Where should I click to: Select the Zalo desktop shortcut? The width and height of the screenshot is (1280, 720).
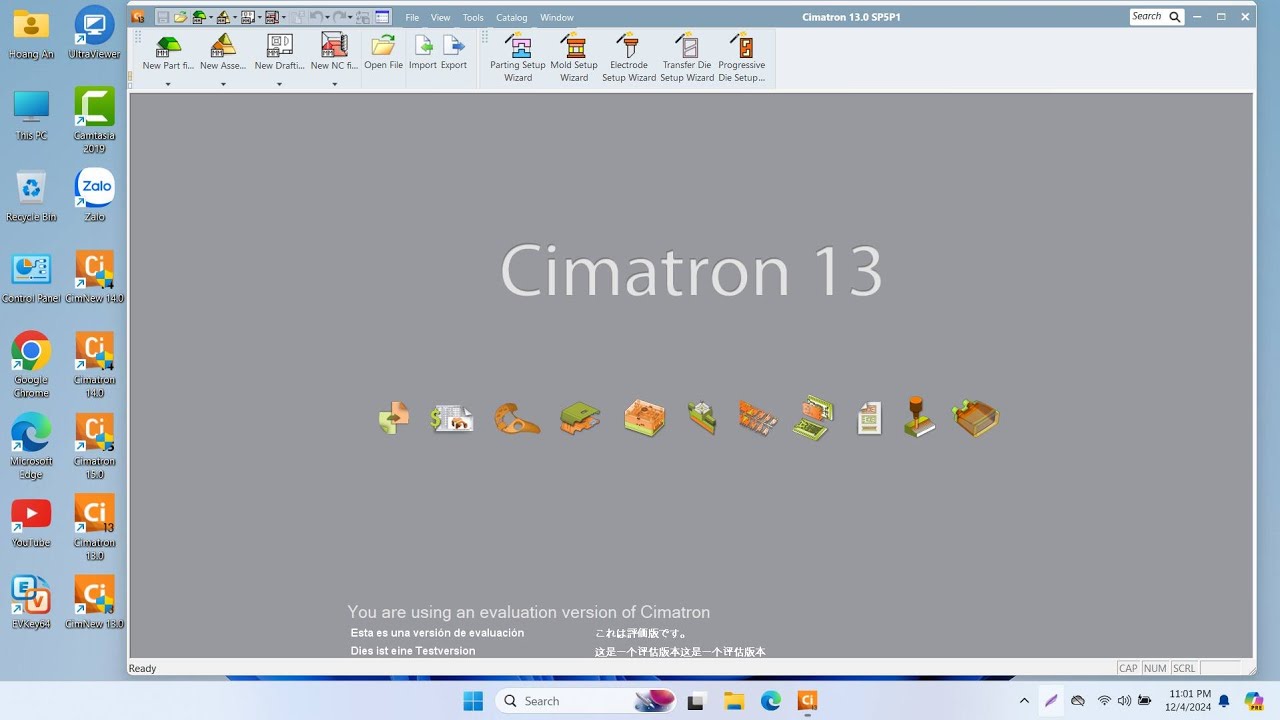(x=94, y=196)
